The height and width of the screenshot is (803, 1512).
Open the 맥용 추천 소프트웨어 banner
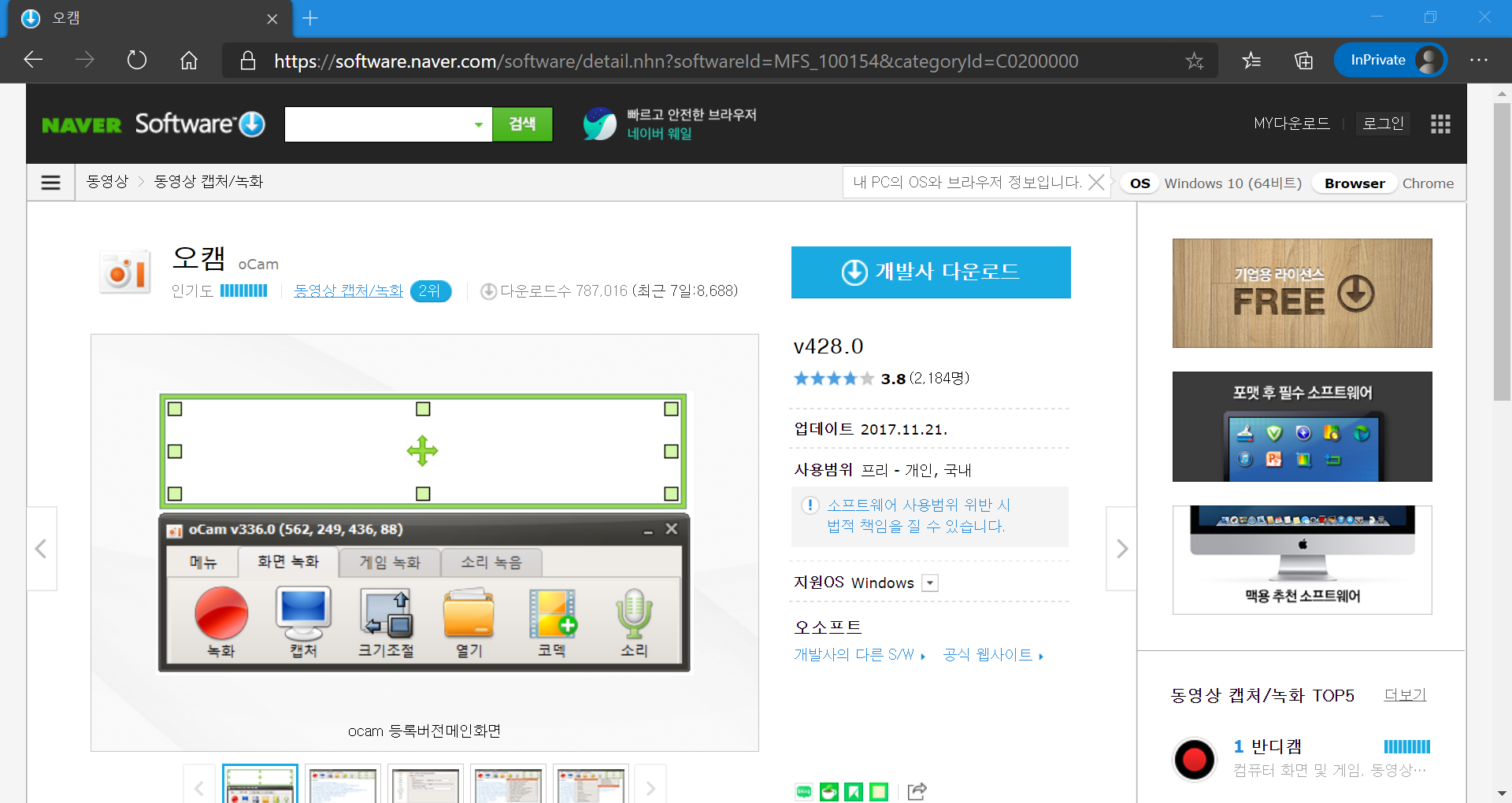coord(1303,560)
